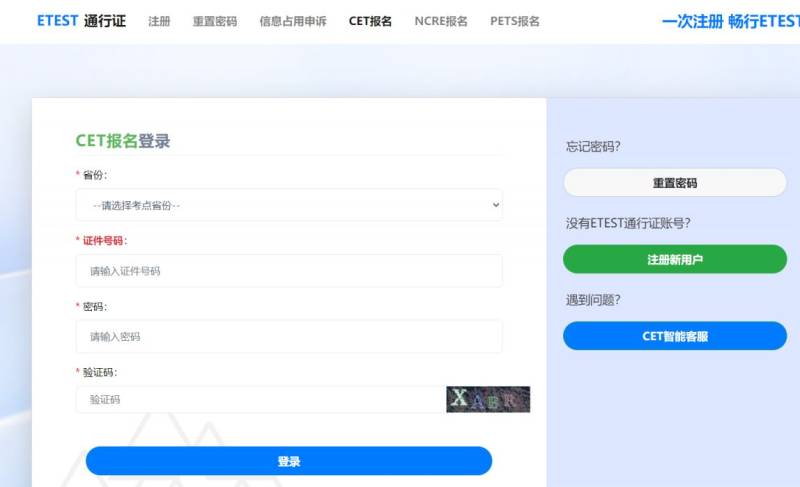
Task: Switch to PETS报名 navigation tab
Action: click(x=515, y=21)
